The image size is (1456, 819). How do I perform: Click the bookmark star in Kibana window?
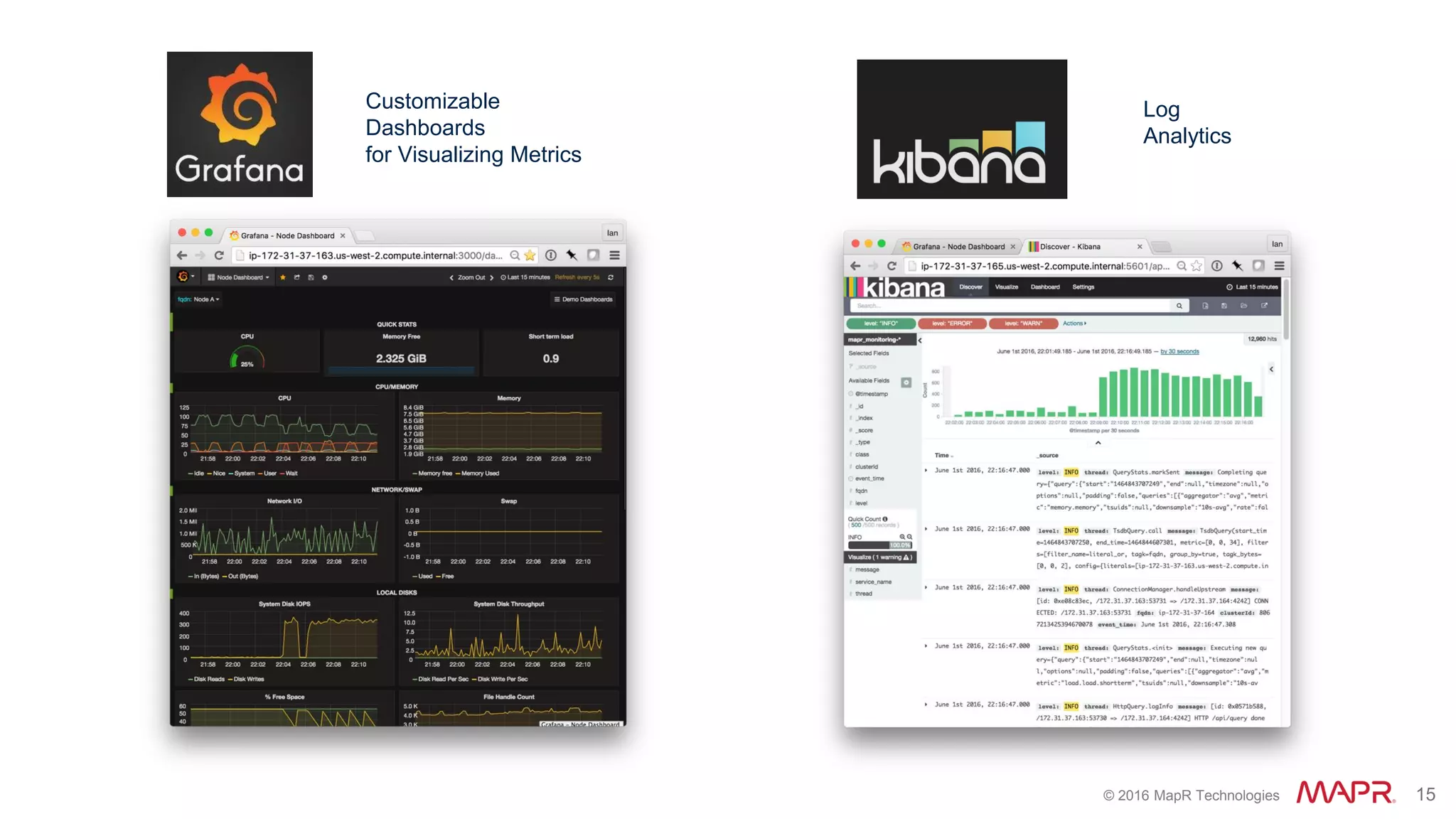[1197, 266]
